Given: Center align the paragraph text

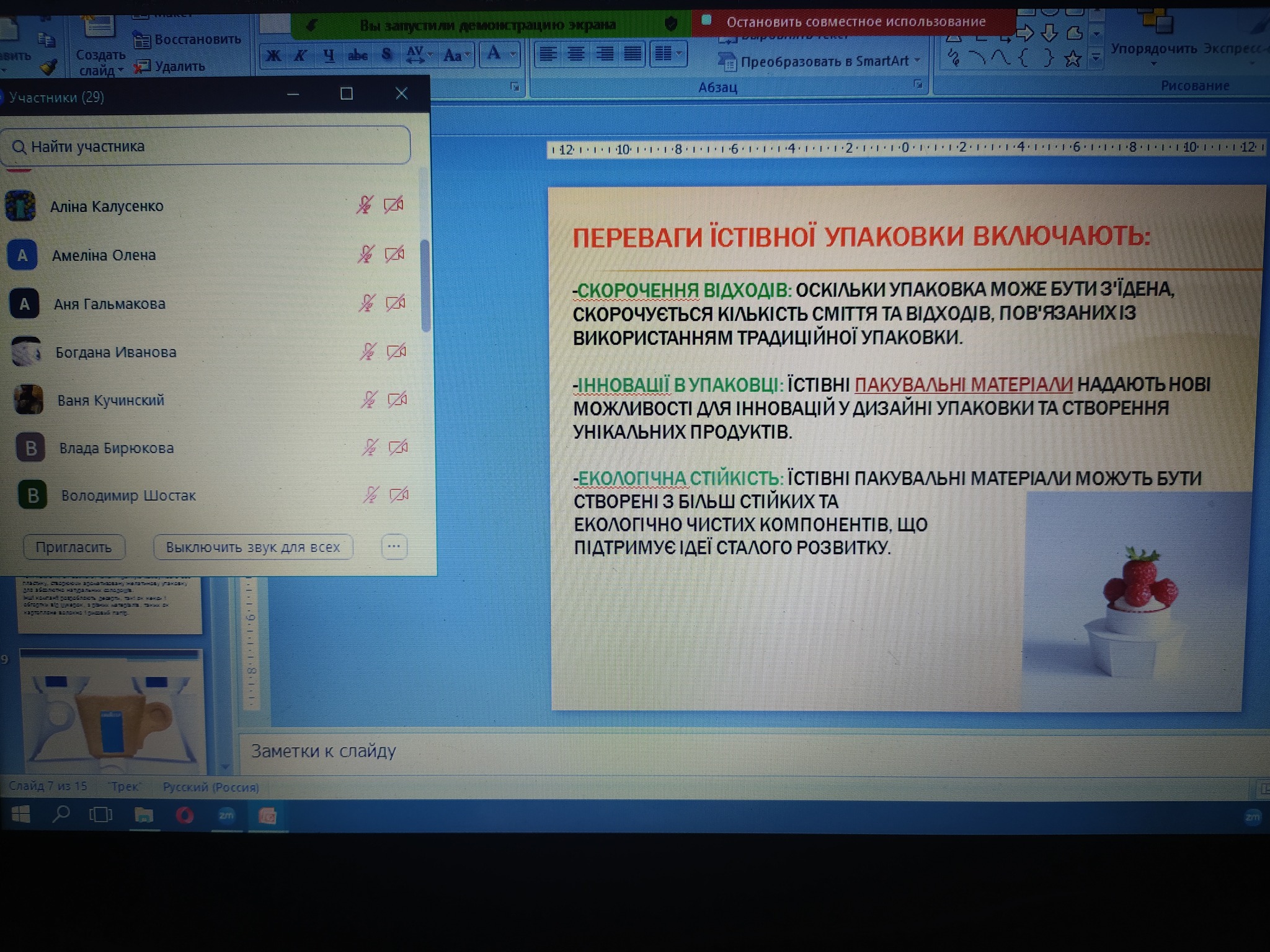Looking at the screenshot, I should 576,55.
